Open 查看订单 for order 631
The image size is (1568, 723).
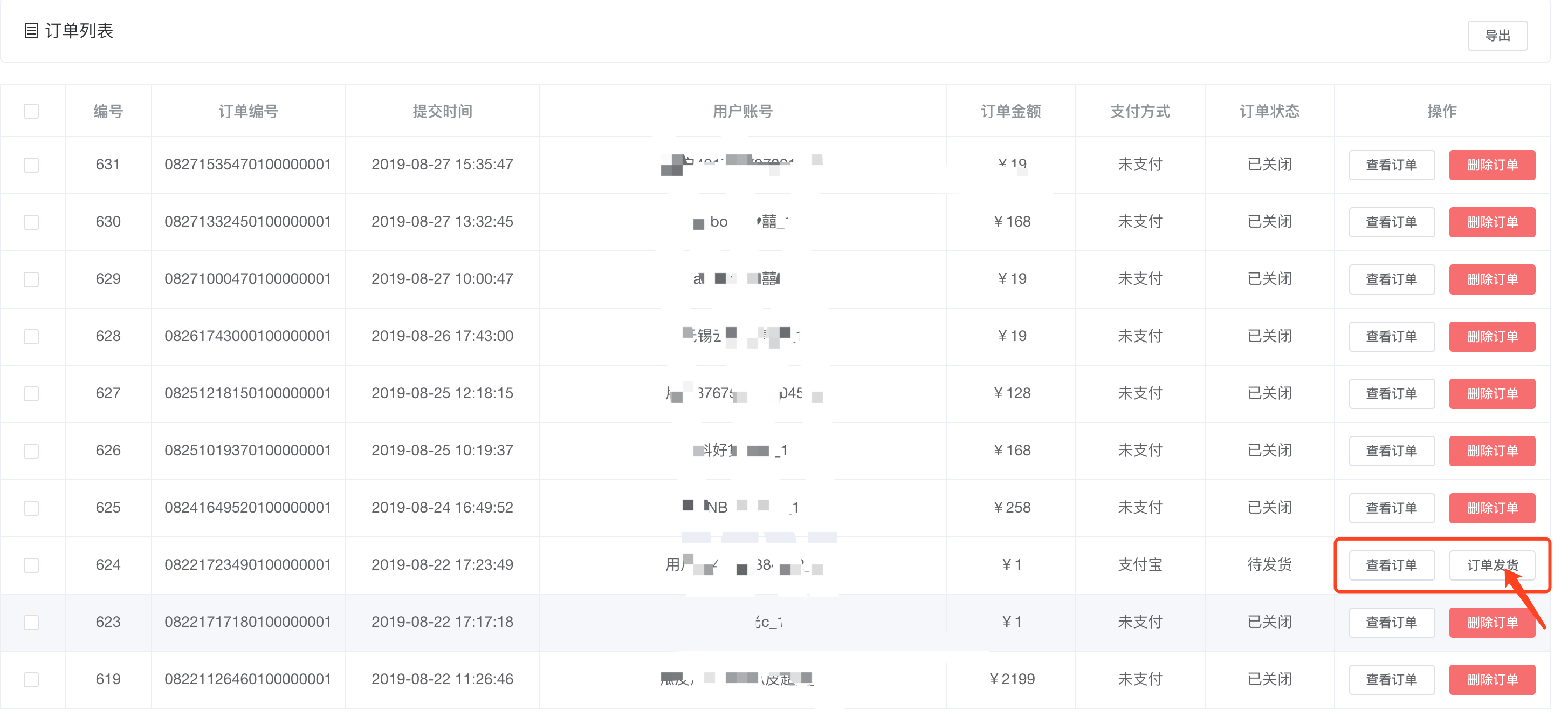[1392, 165]
